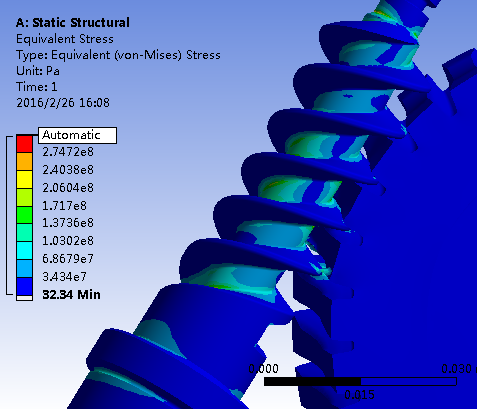Screen dimensions: 477x409
Task: Click the lime-green legend color band
Action: click(24, 197)
